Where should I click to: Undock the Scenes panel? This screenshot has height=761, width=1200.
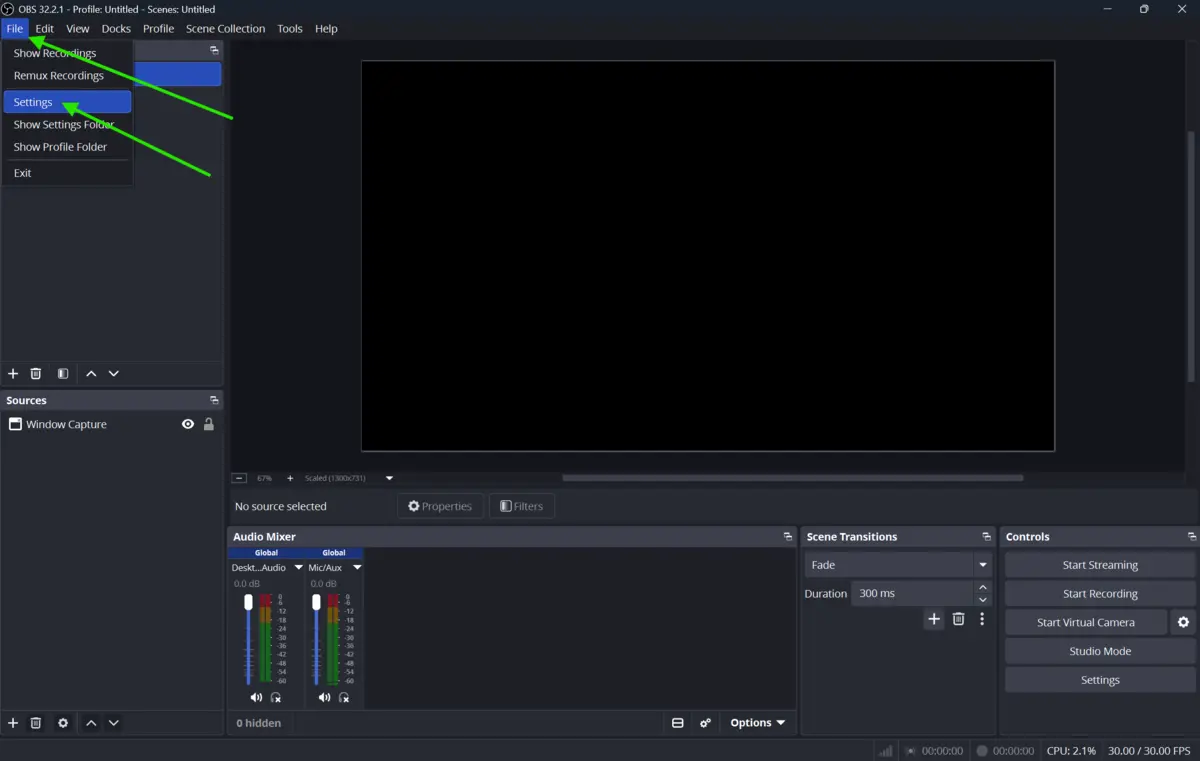(214, 50)
